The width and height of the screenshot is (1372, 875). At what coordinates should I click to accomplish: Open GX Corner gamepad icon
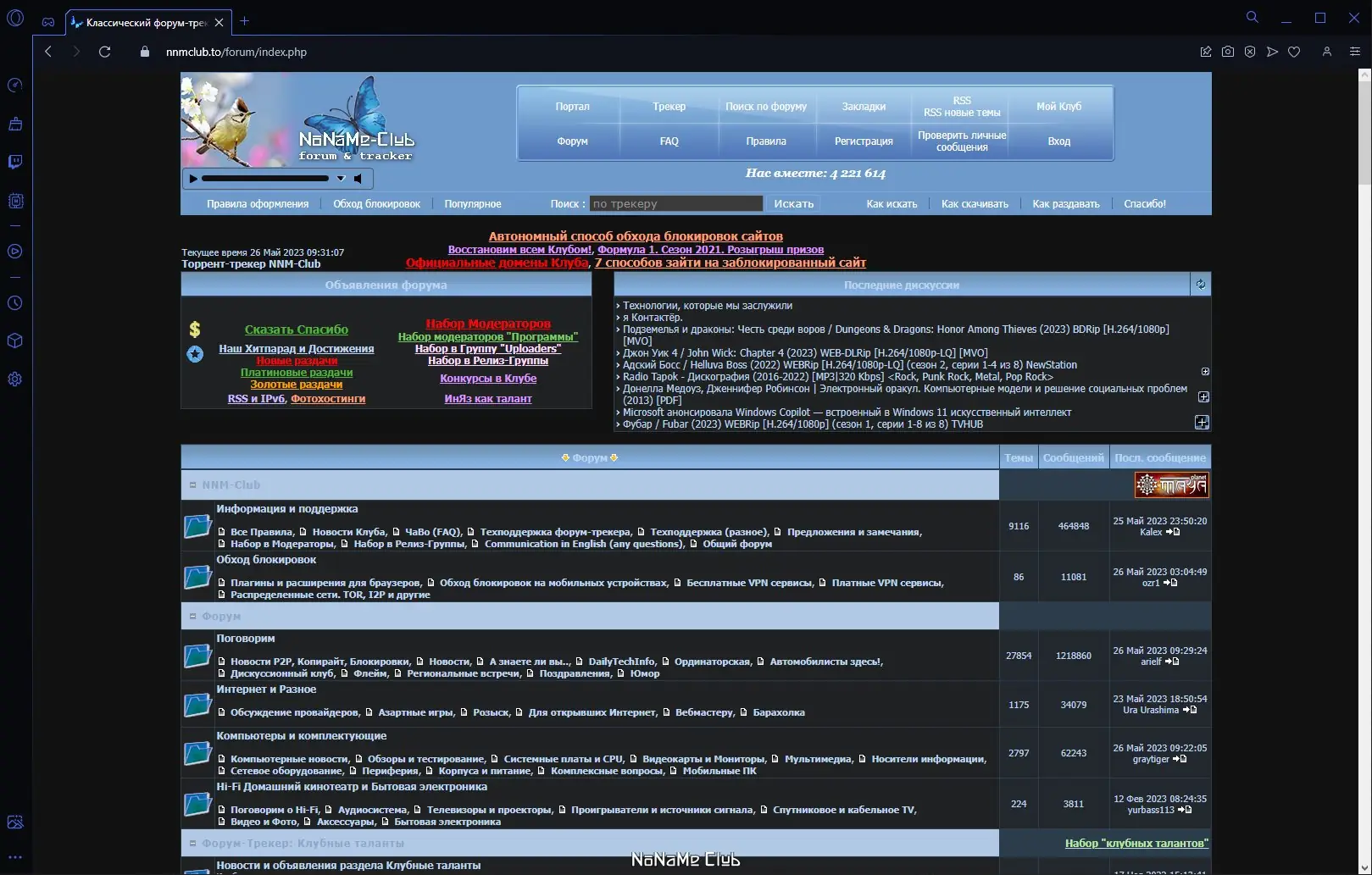[x=48, y=21]
